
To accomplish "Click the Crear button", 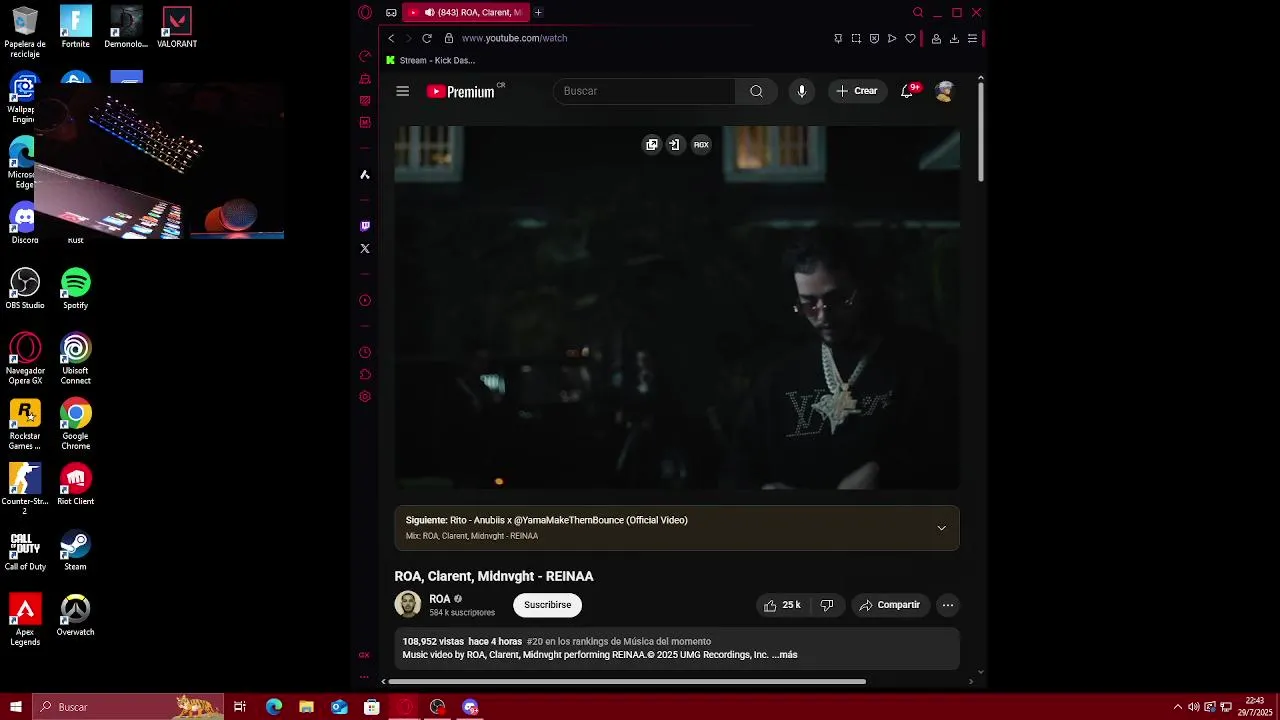I will click(857, 91).
